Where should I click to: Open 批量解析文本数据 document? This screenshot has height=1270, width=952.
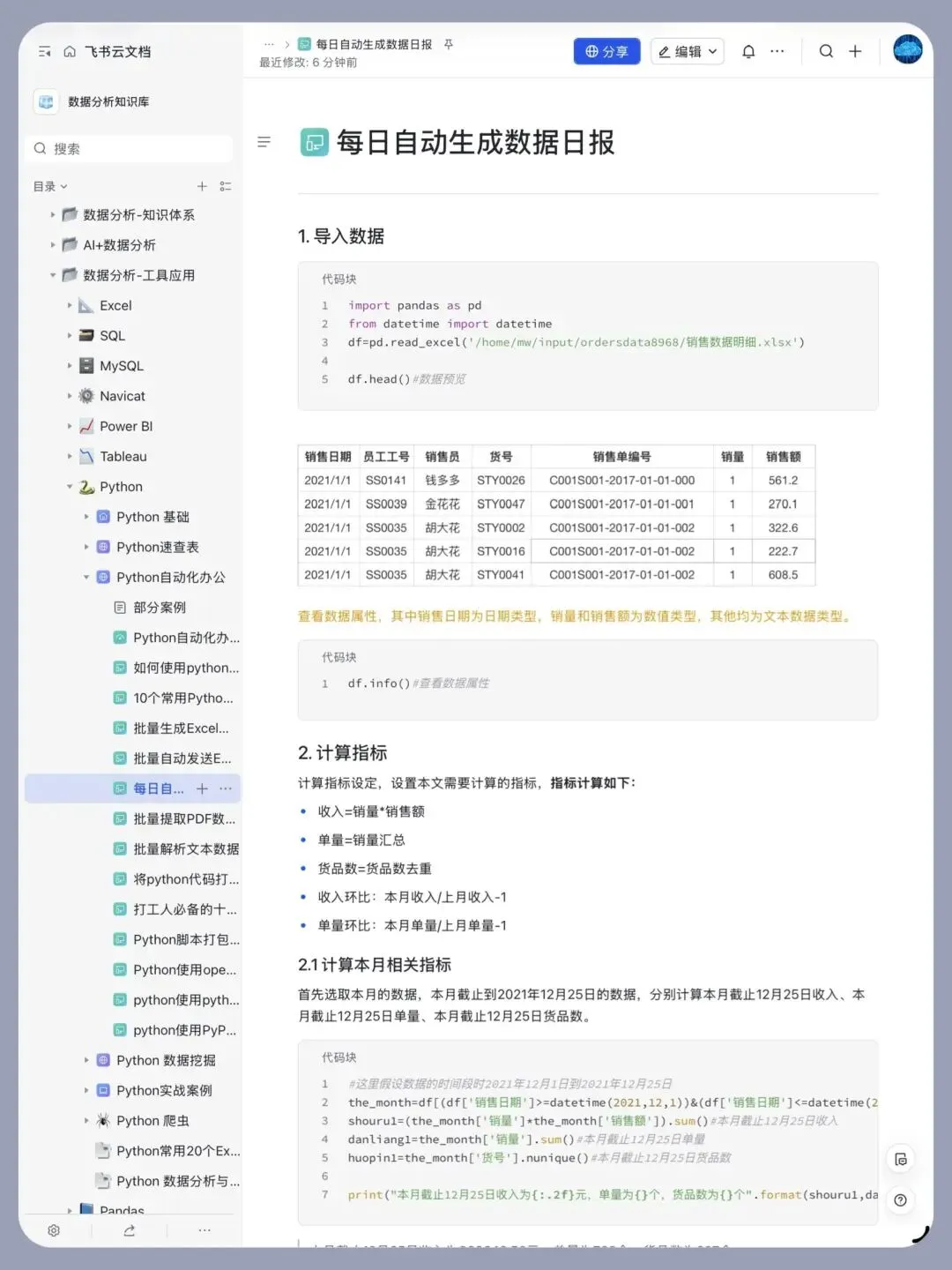(186, 848)
